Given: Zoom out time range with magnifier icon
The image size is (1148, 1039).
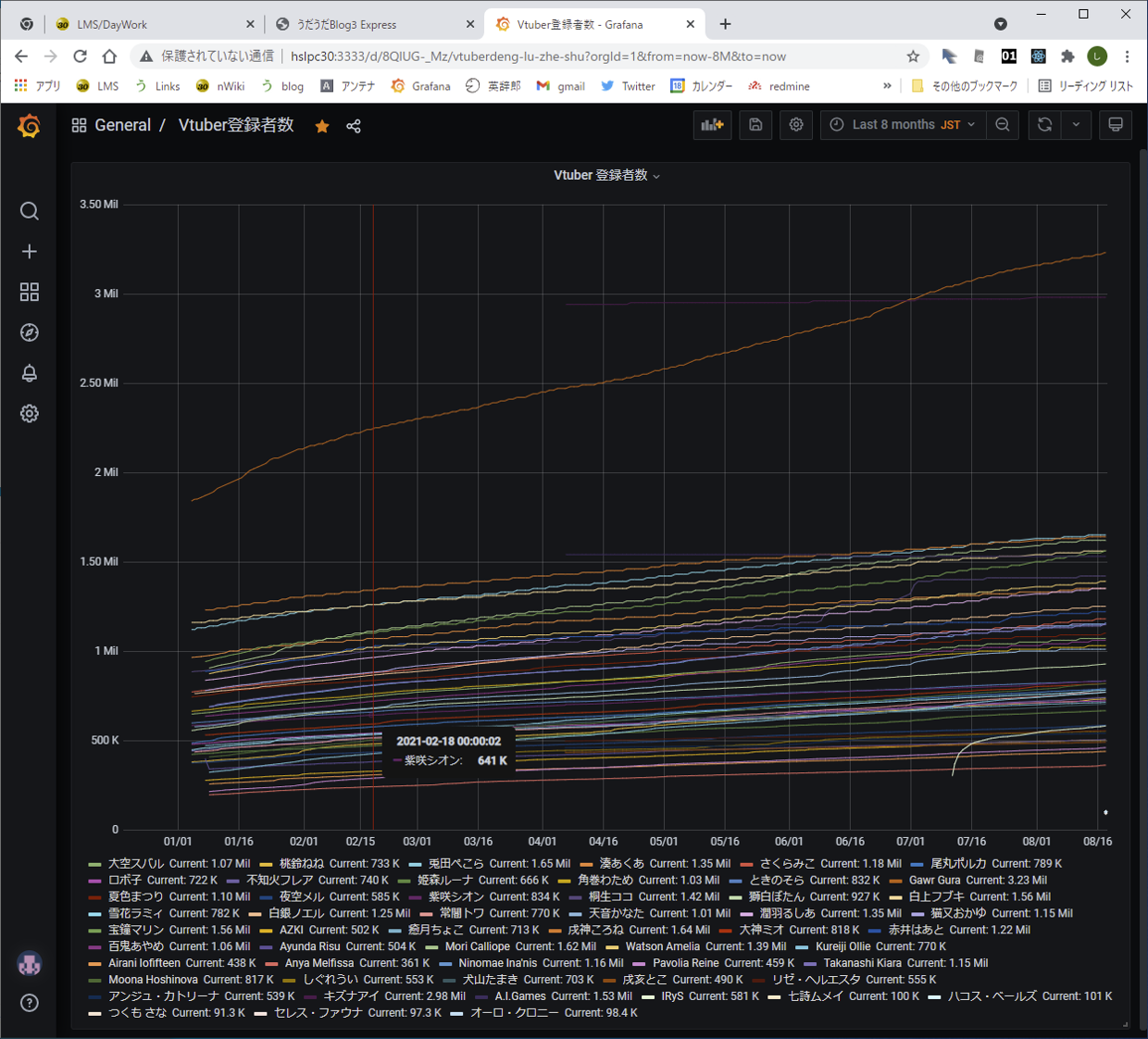Looking at the screenshot, I should click(x=1003, y=125).
